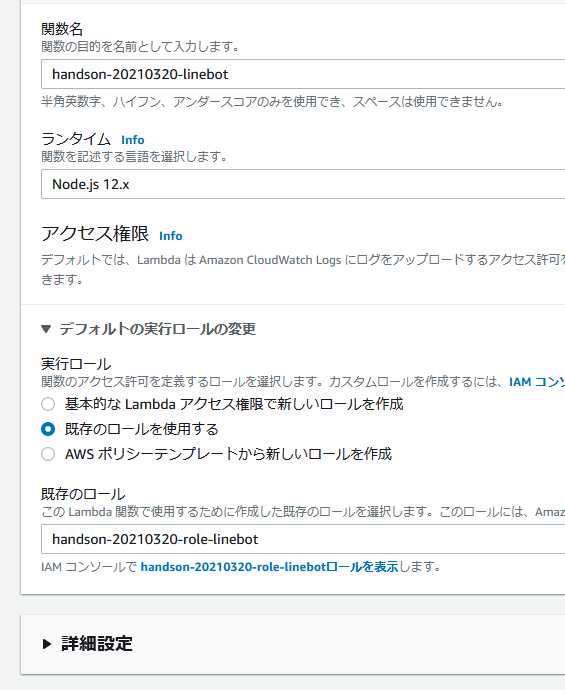Click the 基本的な Lambda アクセス権限 option label

tap(234, 404)
